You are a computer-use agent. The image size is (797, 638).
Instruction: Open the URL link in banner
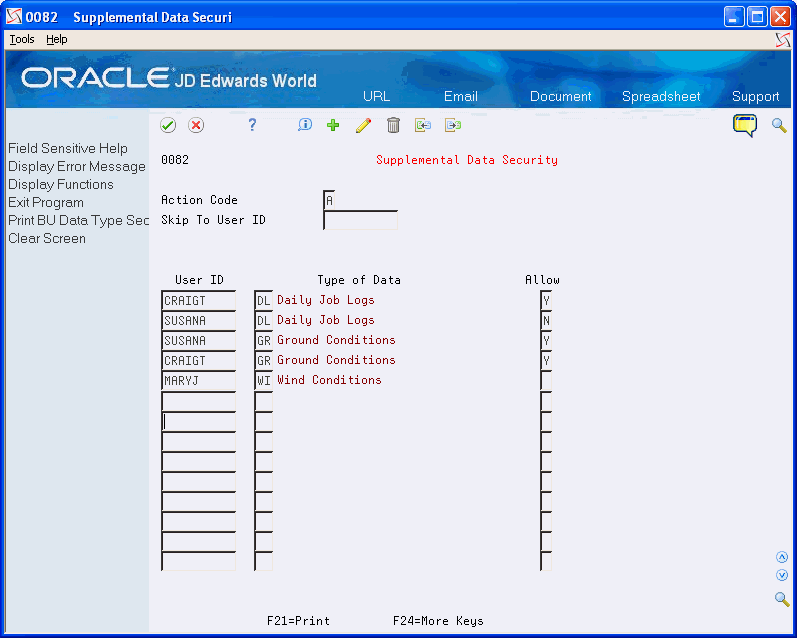[x=377, y=96]
